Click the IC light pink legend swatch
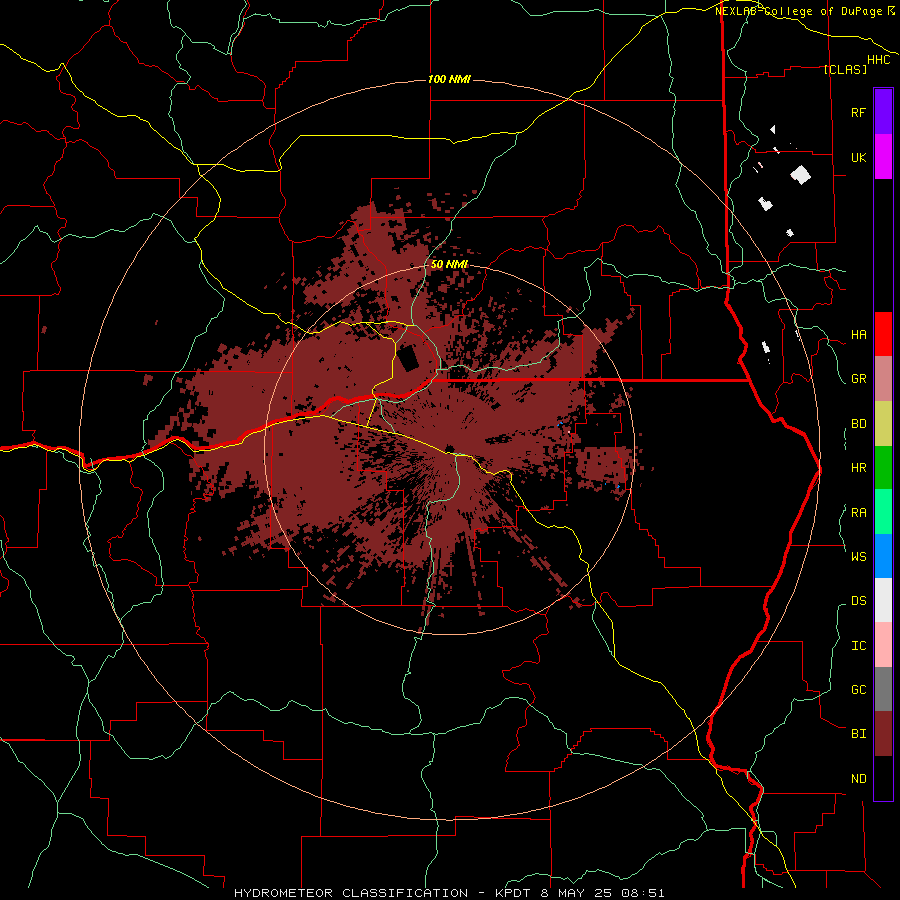This screenshot has width=900, height=900. (x=883, y=645)
